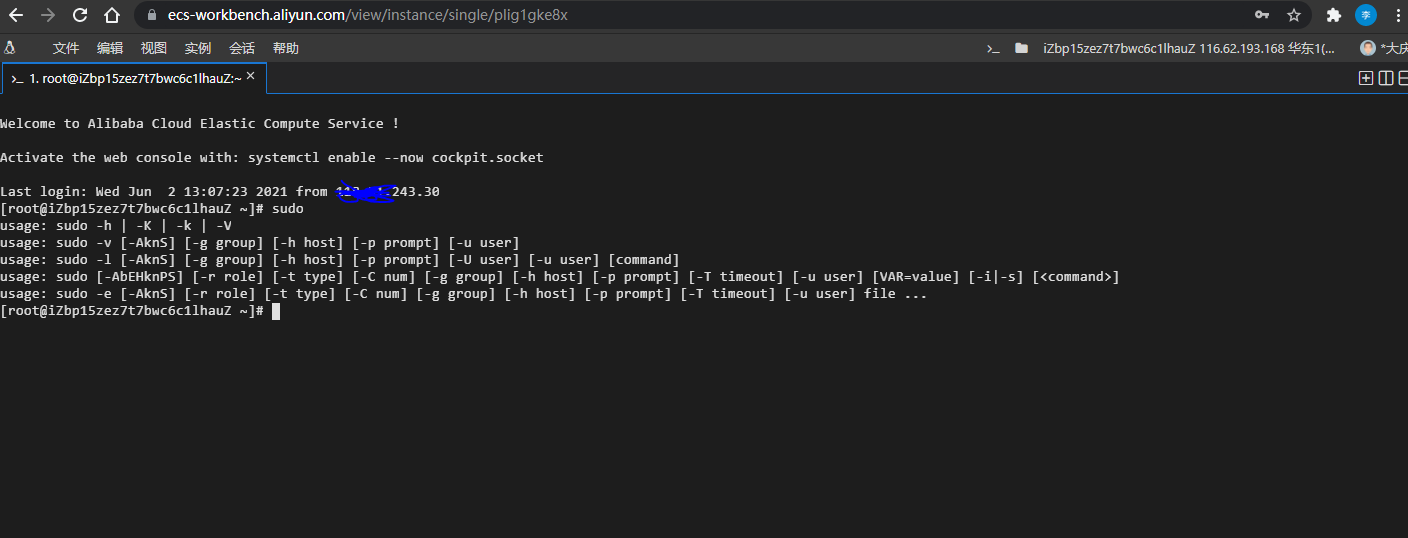Click the terminal prompt icon beside folder icon
The image size is (1408, 538).
tap(993, 48)
